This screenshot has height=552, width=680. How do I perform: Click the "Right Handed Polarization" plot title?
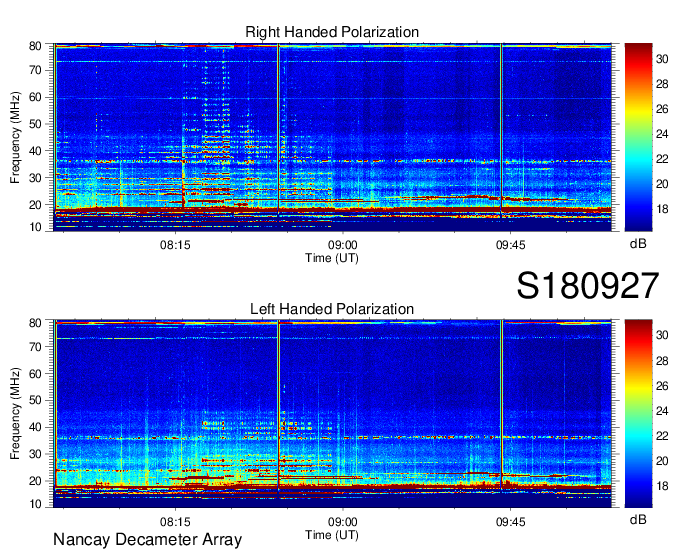(x=332, y=32)
